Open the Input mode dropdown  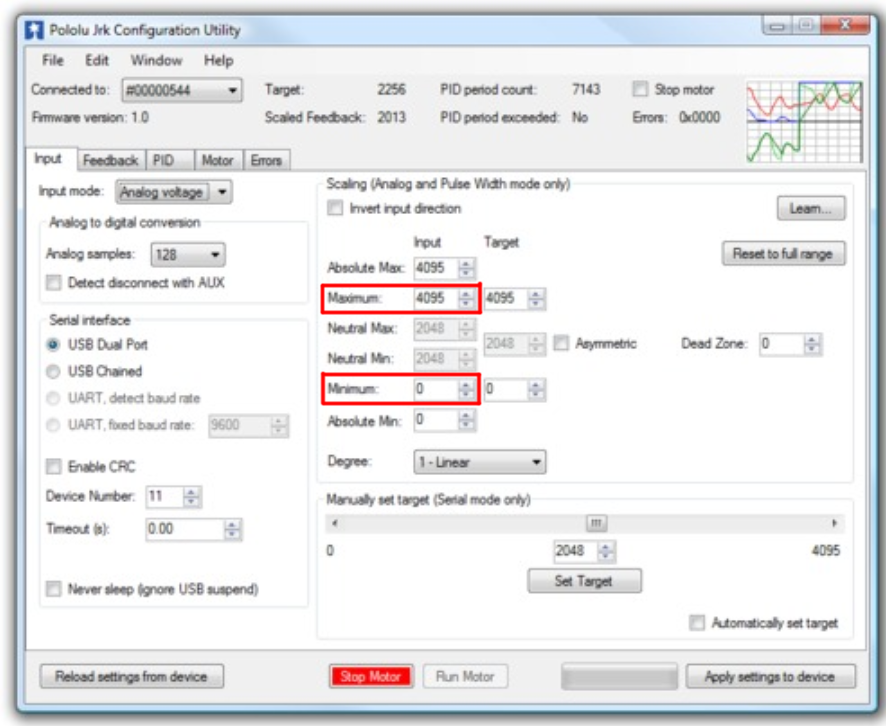(x=173, y=192)
